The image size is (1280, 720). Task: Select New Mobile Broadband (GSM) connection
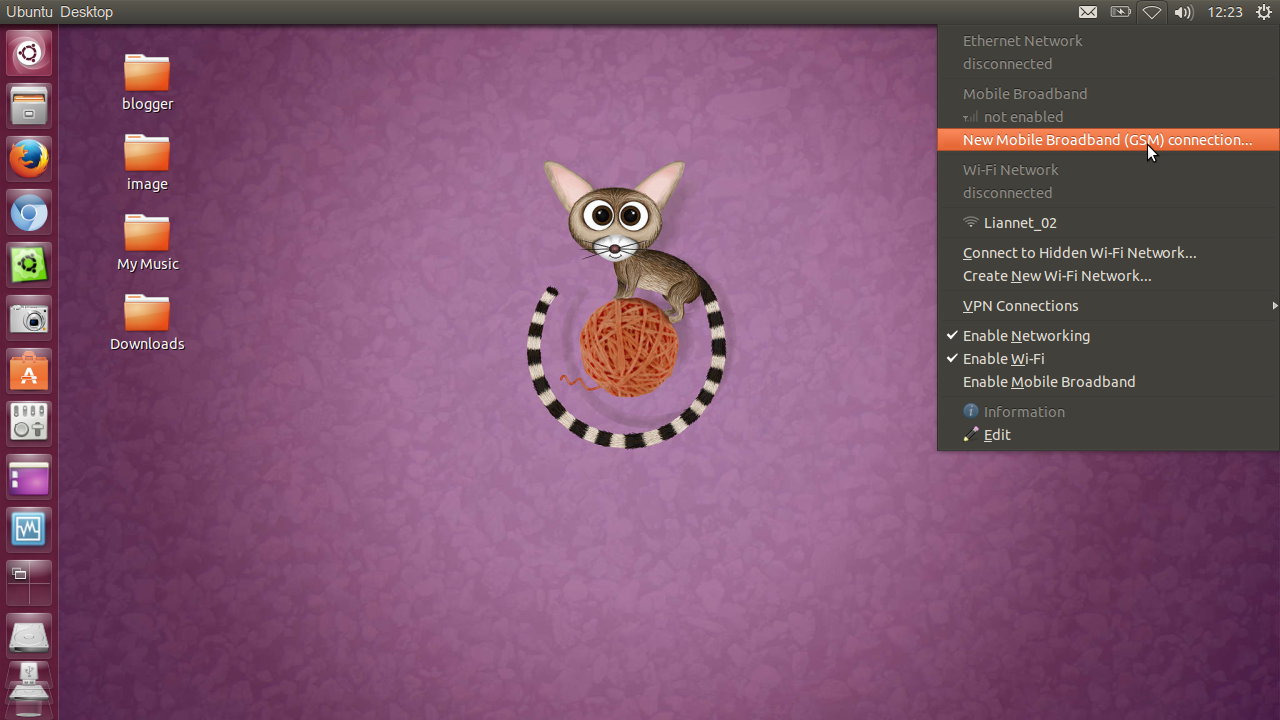(1106, 140)
